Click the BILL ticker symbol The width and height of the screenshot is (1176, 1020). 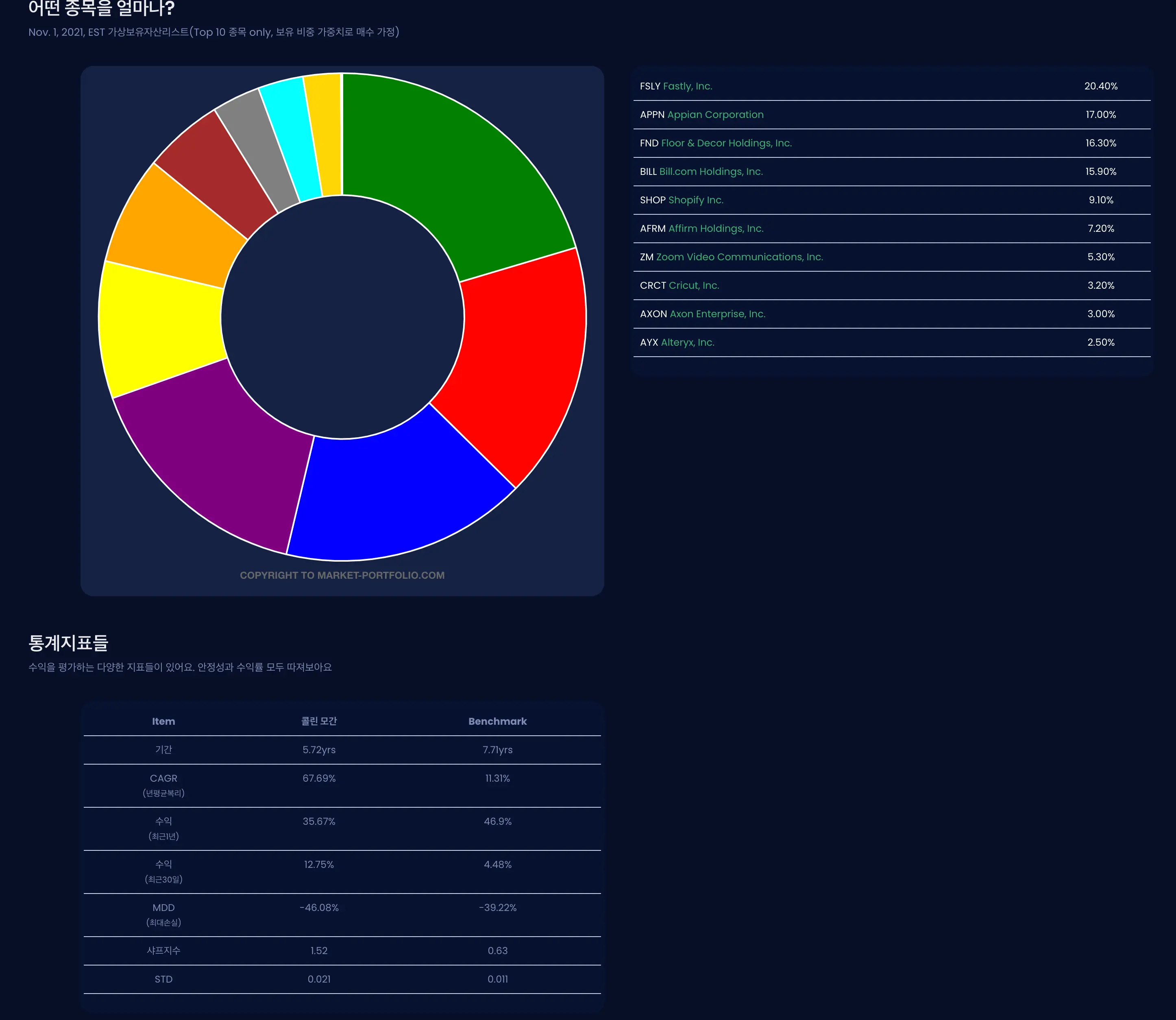pos(648,171)
